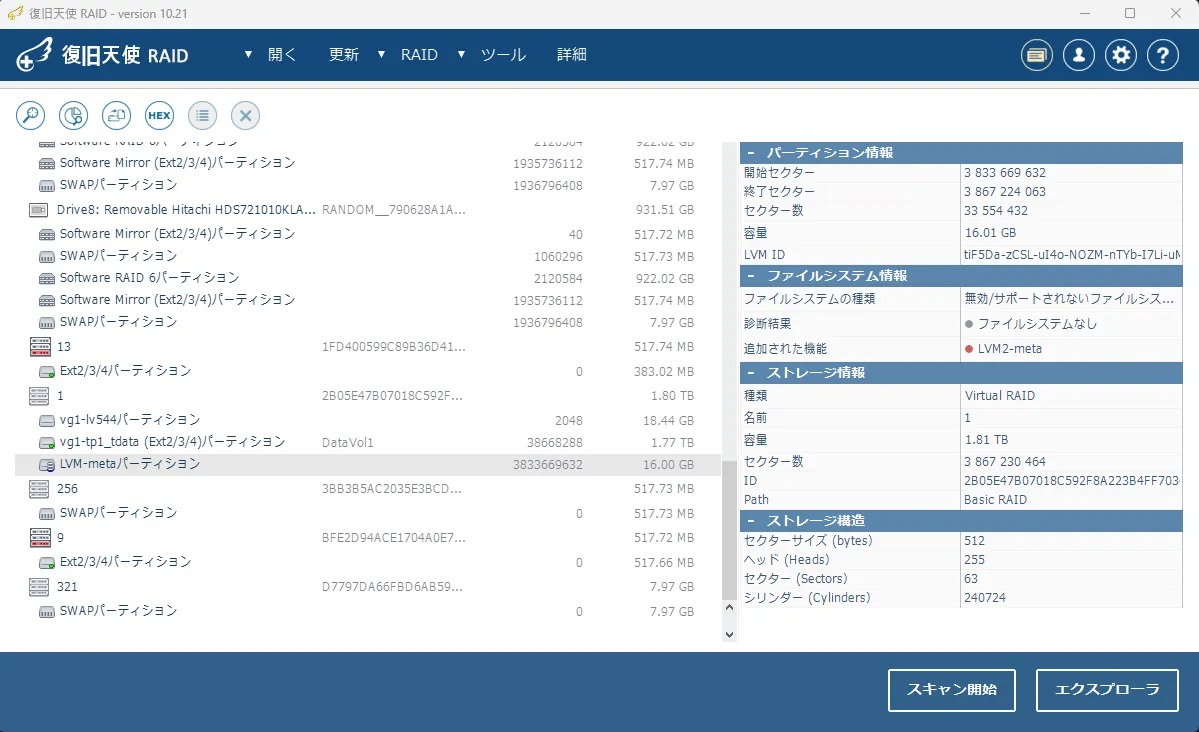Click the LVM-meta partition icon
Image resolution: width=1199 pixels, height=732 pixels.
tap(47, 464)
